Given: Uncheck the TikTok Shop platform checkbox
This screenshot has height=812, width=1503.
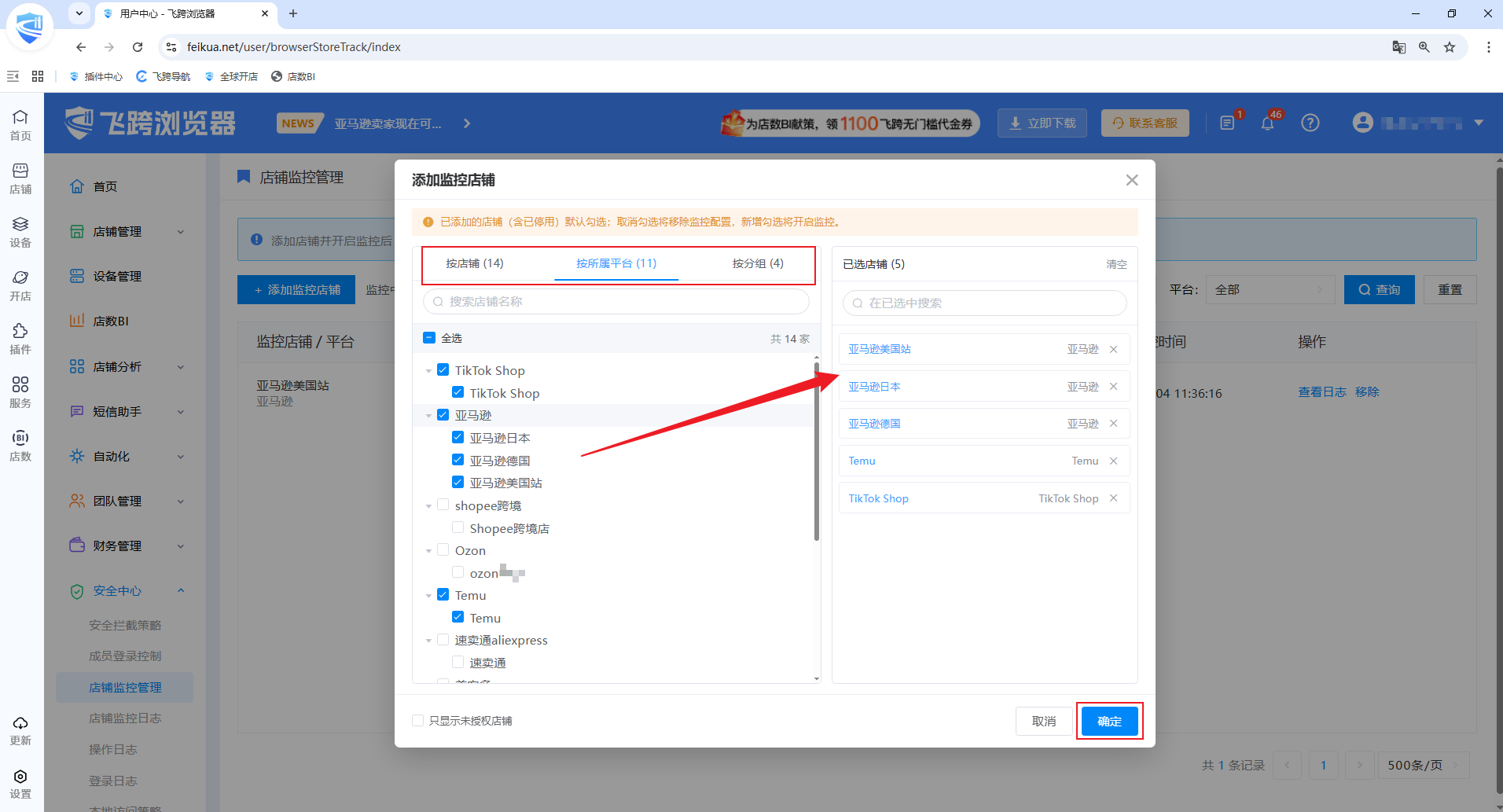Looking at the screenshot, I should pyautogui.click(x=443, y=370).
